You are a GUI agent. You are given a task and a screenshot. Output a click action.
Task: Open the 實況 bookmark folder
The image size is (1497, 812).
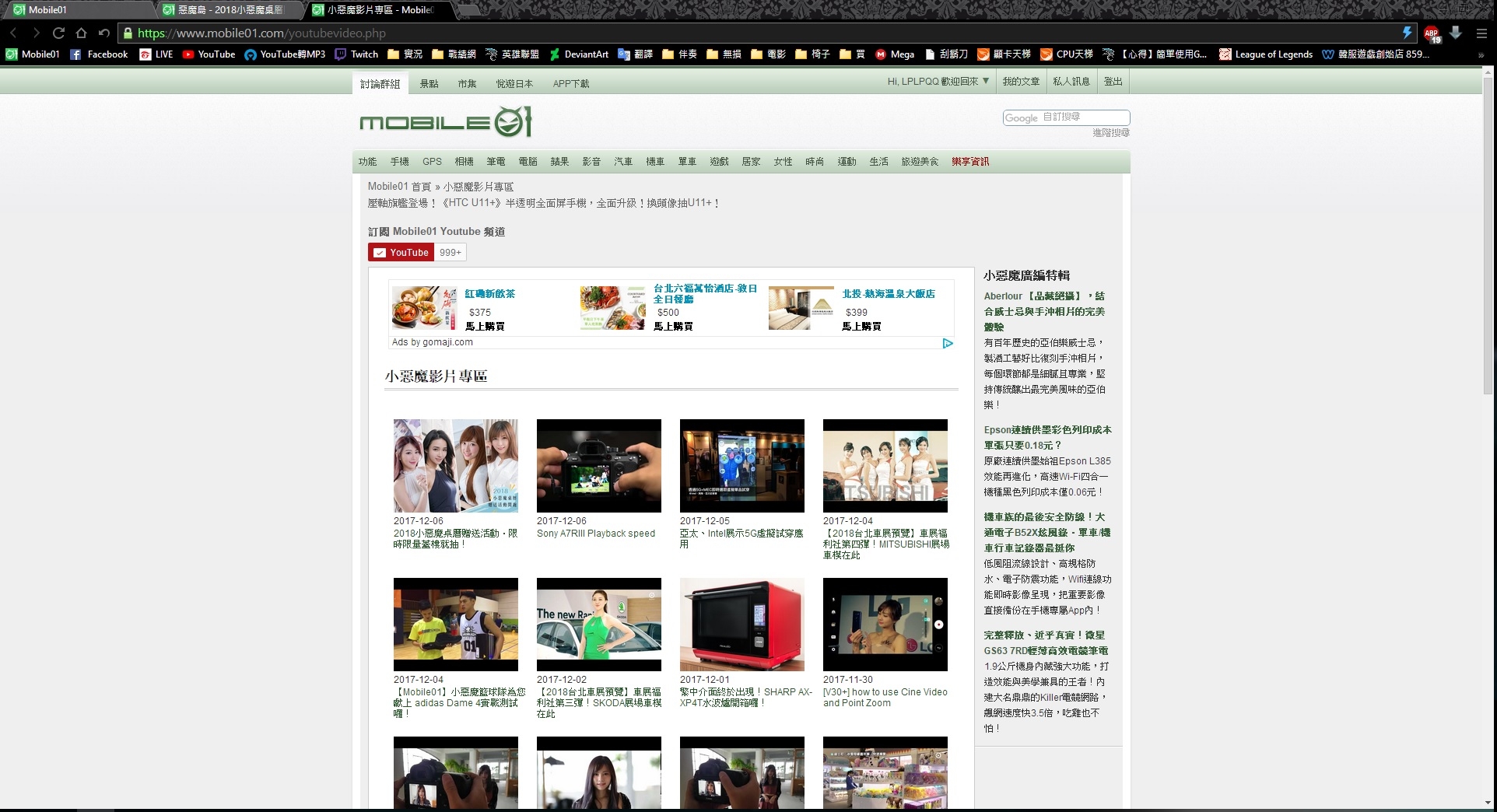coord(405,54)
